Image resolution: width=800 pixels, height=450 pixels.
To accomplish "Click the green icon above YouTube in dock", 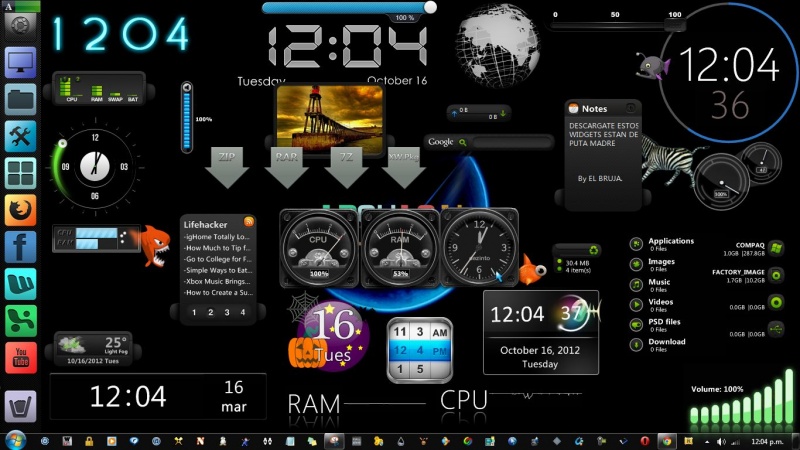I will (20, 320).
